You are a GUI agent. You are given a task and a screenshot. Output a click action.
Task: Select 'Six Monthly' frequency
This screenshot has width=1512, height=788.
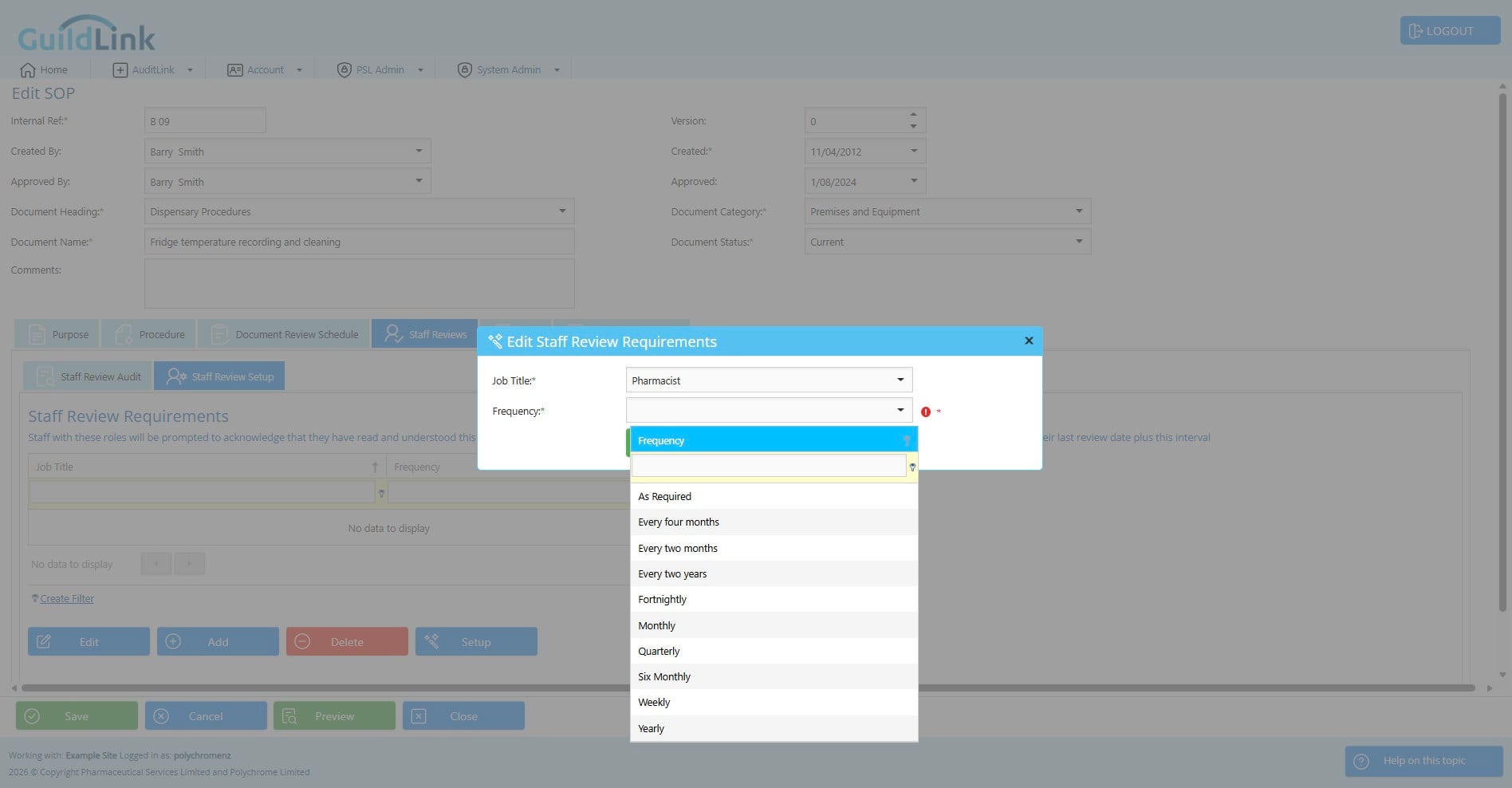click(x=774, y=676)
